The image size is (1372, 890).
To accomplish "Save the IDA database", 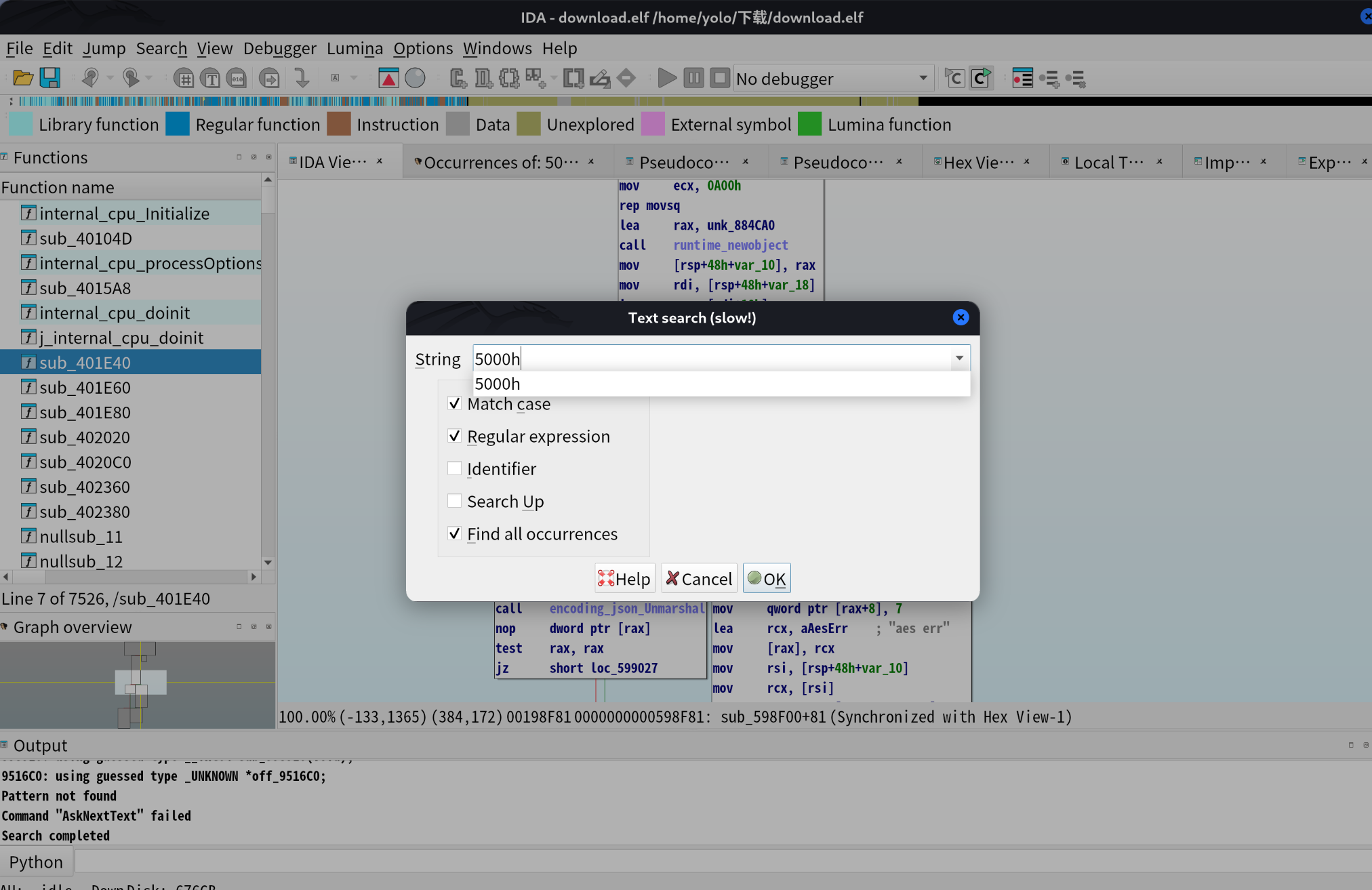I will (49, 78).
